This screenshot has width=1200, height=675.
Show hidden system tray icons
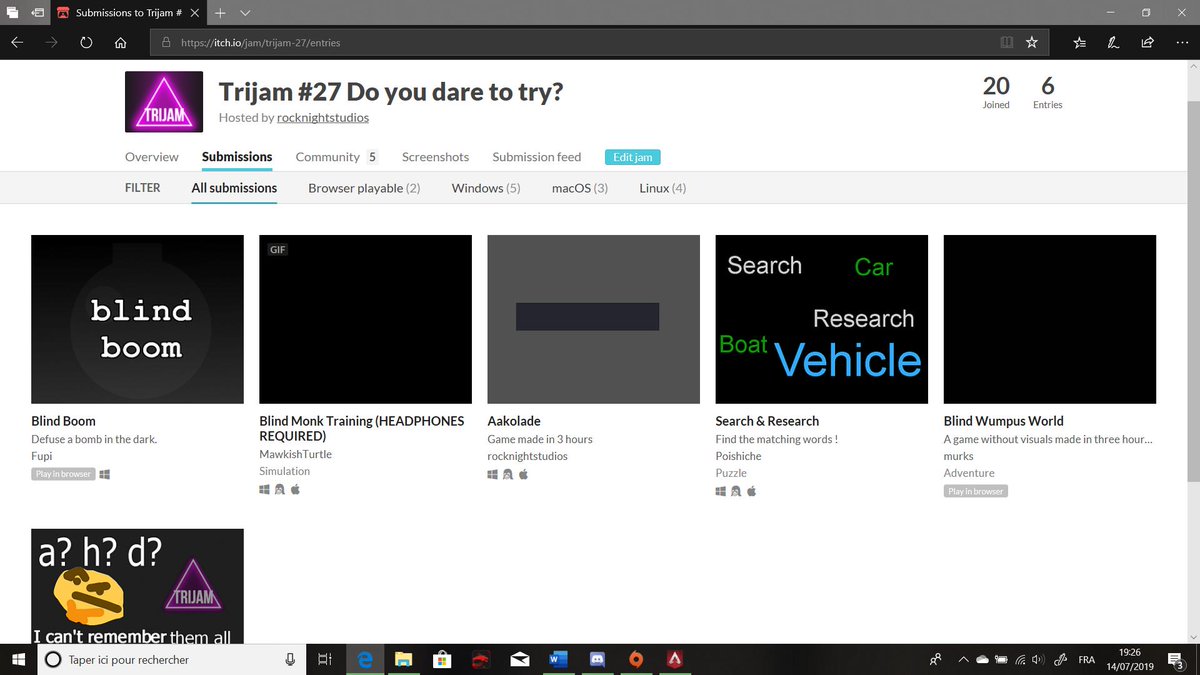click(964, 659)
